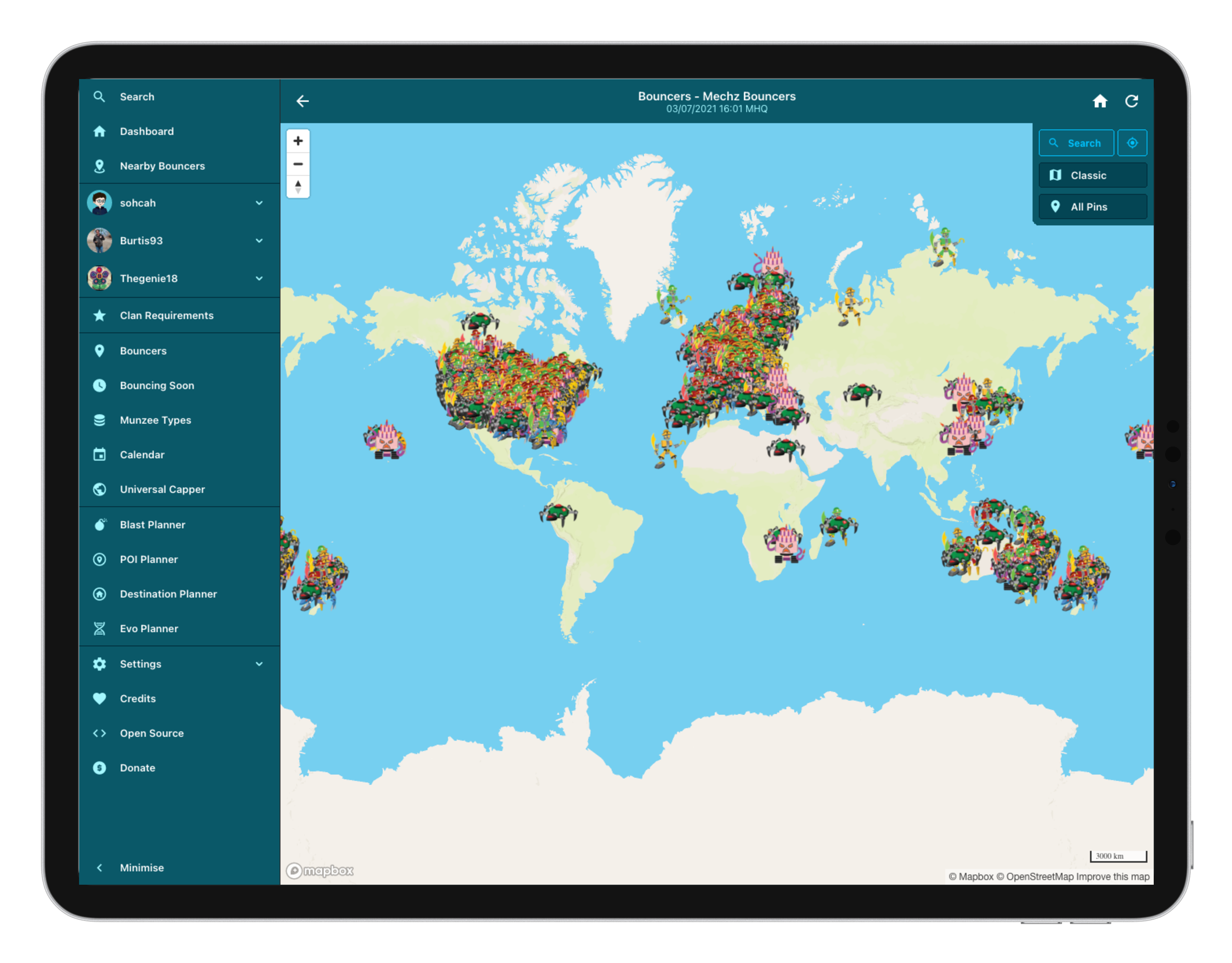Open the Bouncers page
The height and width of the screenshot is (963, 1232).
point(179,351)
